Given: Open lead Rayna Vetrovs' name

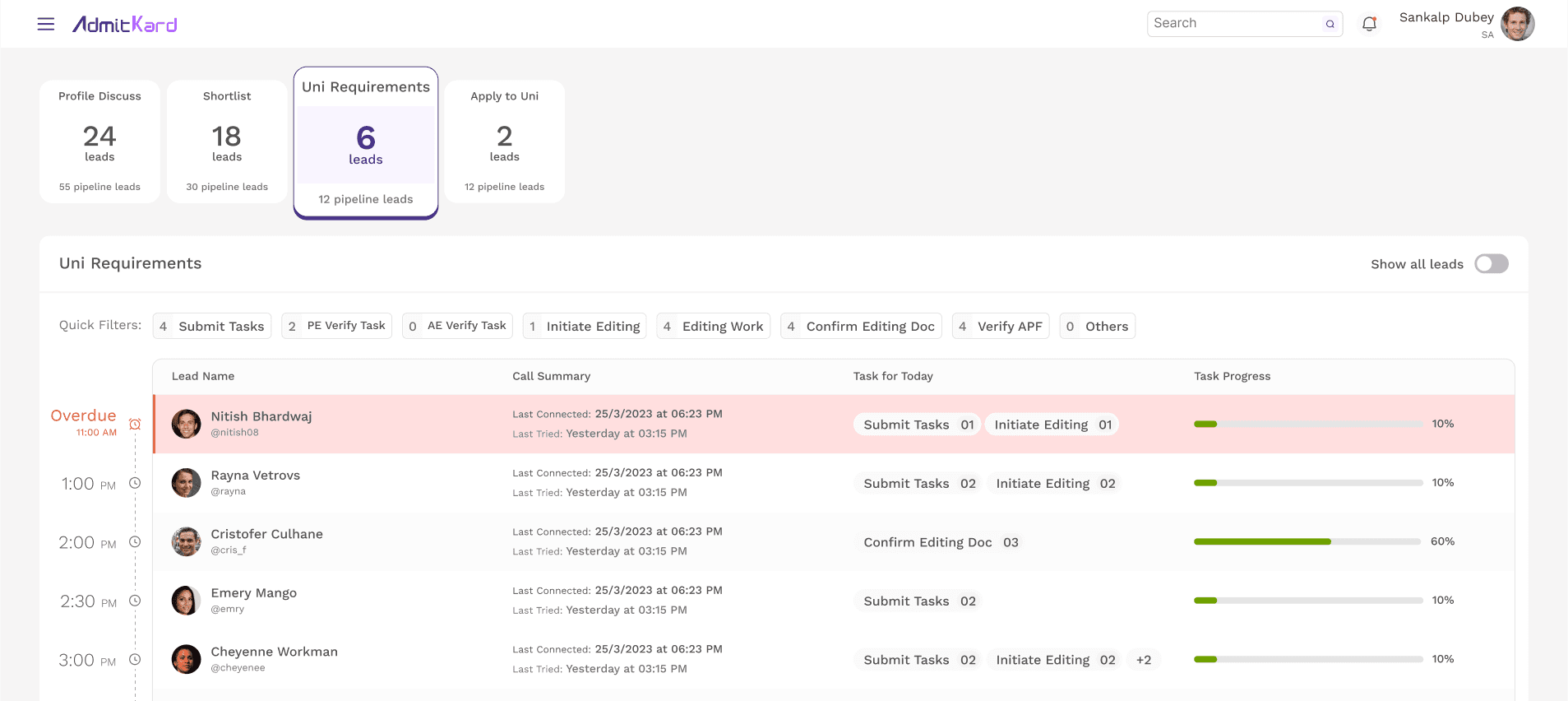Looking at the screenshot, I should [x=256, y=476].
